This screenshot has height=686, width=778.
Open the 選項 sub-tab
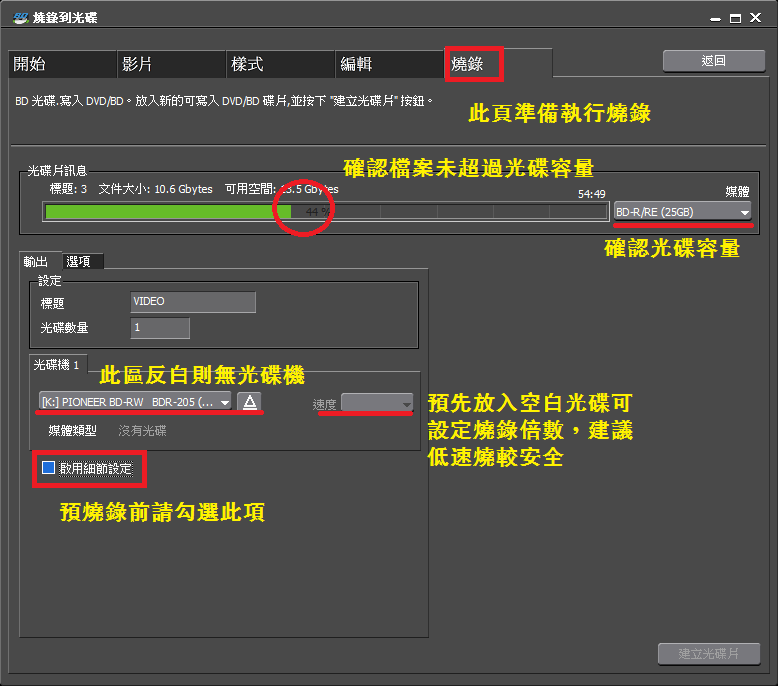(x=78, y=261)
